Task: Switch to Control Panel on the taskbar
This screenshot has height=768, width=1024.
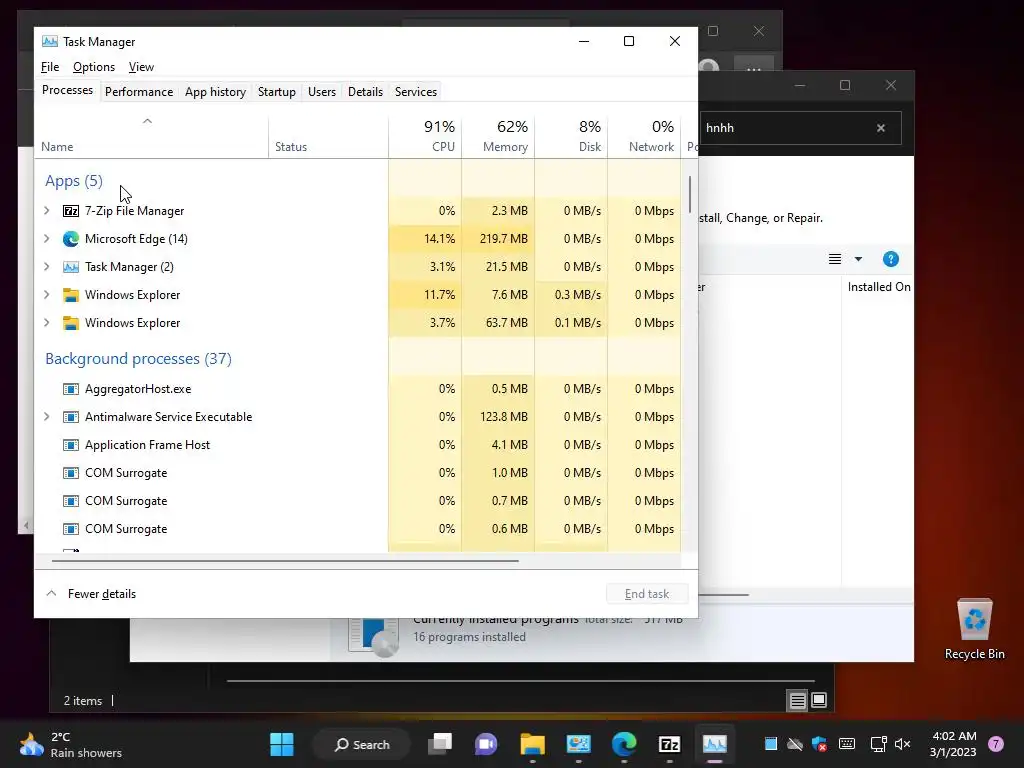Action: pyautogui.click(x=579, y=744)
